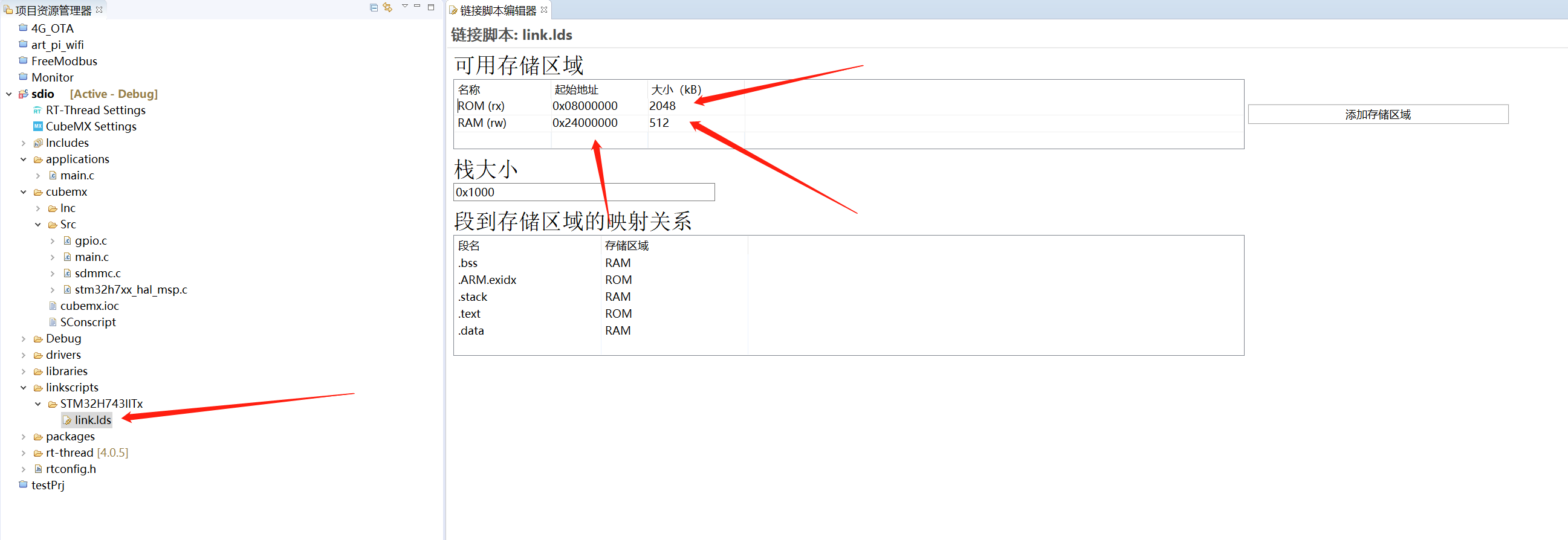The width and height of the screenshot is (1568, 540).
Task: Click the SConscript file icon
Action: [53, 323]
